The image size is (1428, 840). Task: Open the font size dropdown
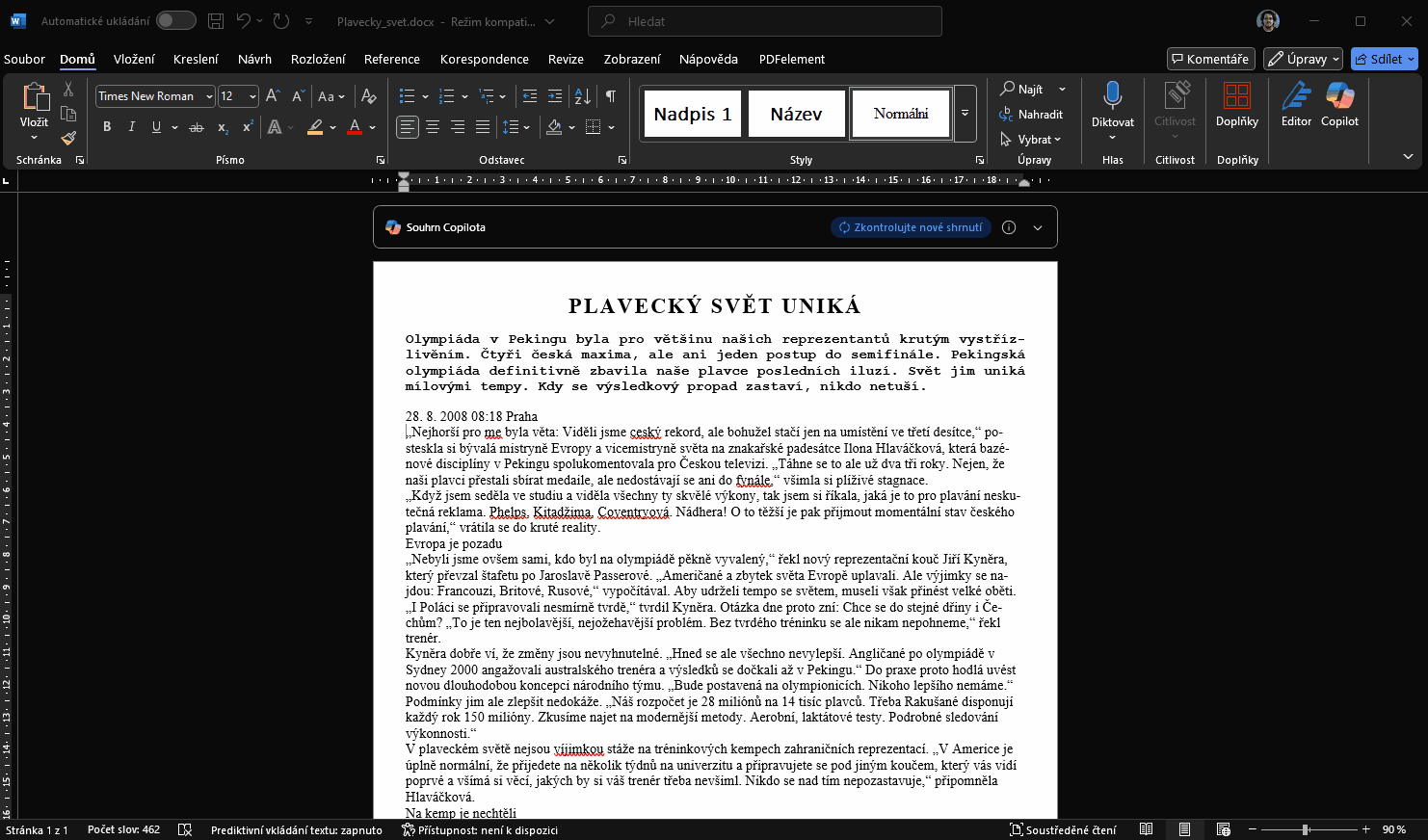(x=252, y=96)
